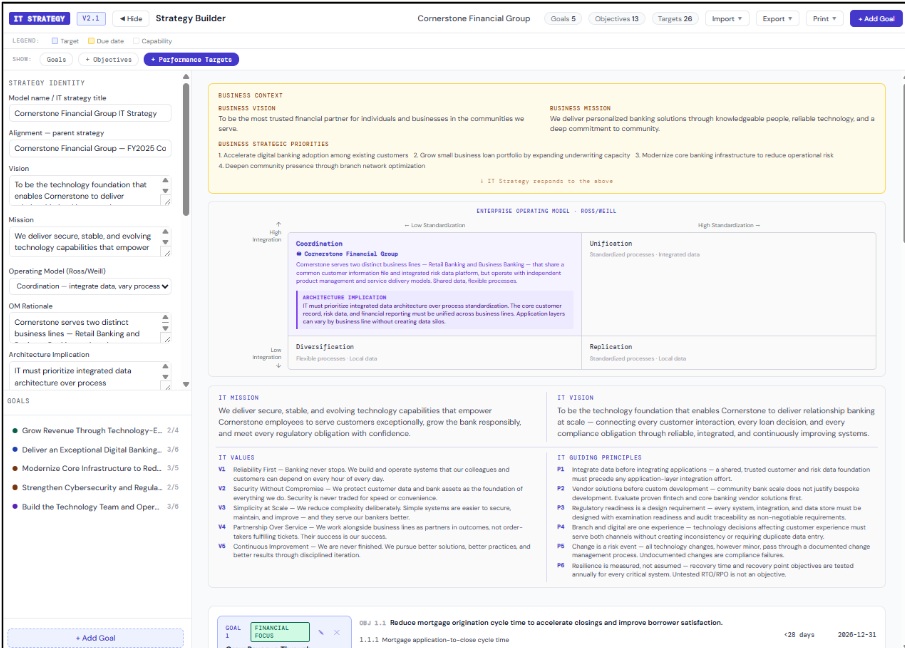Toggle the Goals show pill

[56, 59]
